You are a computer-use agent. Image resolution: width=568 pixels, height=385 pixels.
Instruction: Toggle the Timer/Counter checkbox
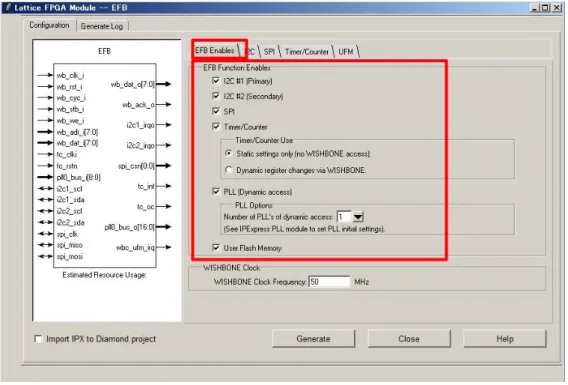[x=216, y=126]
